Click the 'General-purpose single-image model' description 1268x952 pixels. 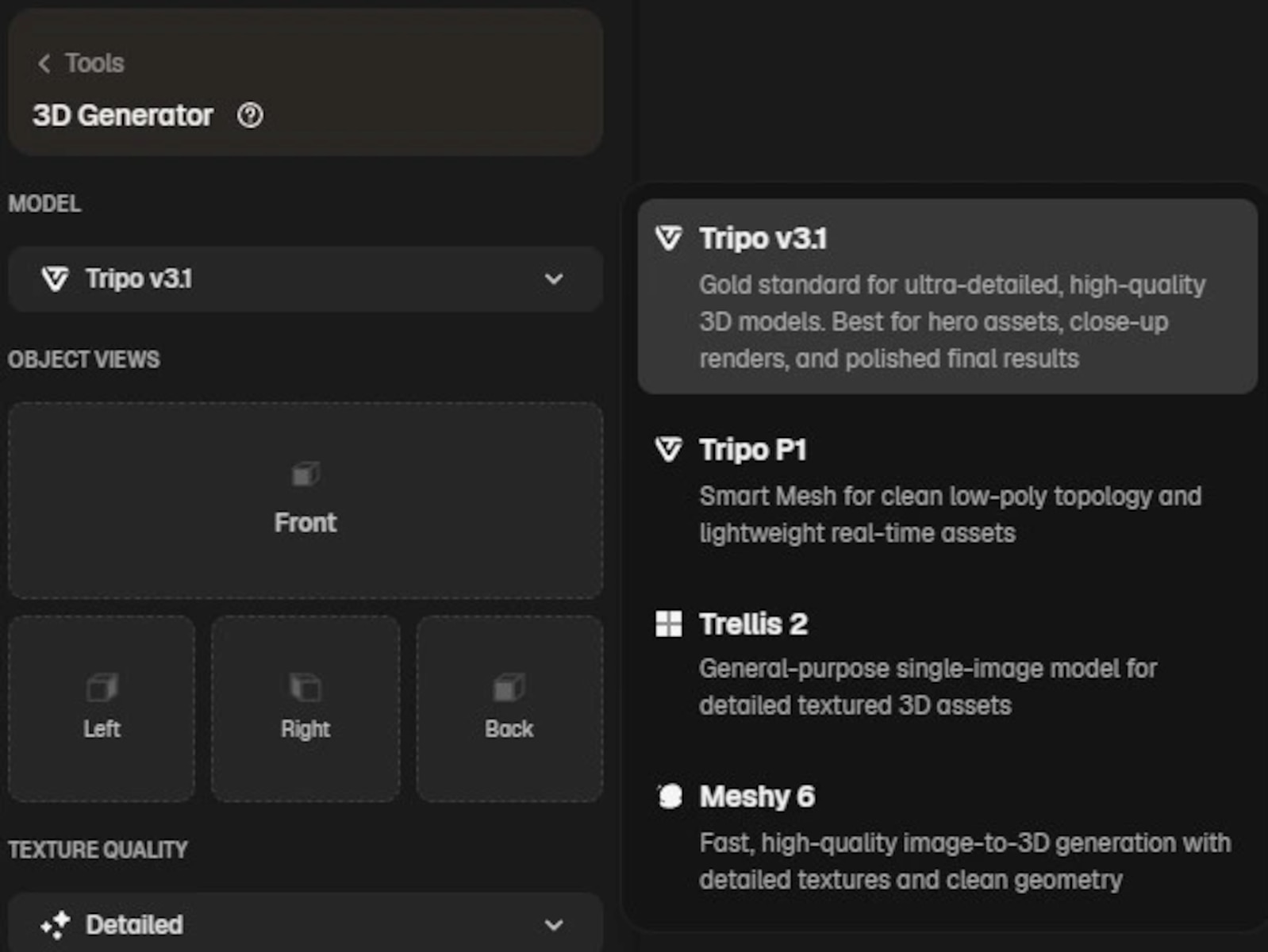928,686
